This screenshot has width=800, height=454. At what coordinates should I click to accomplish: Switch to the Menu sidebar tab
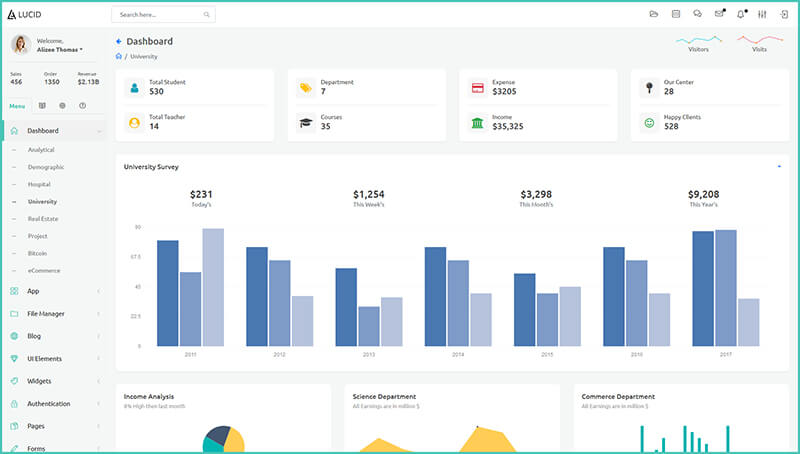click(x=17, y=105)
